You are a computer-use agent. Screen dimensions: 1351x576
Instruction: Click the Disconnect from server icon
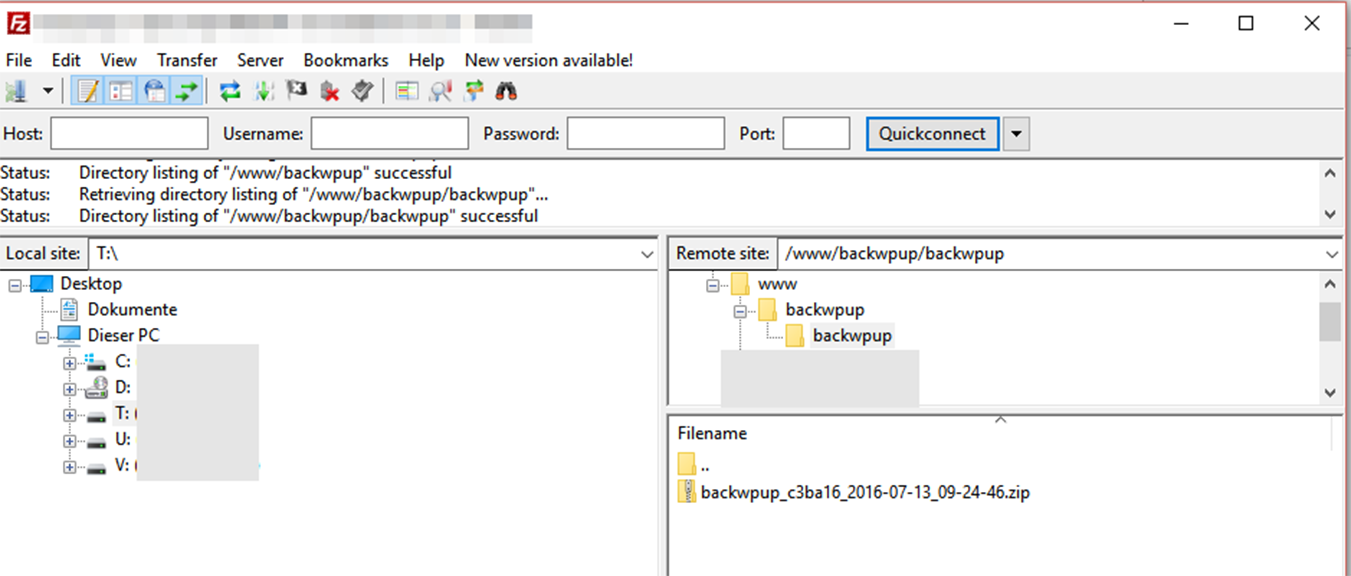pyautogui.click(x=329, y=91)
